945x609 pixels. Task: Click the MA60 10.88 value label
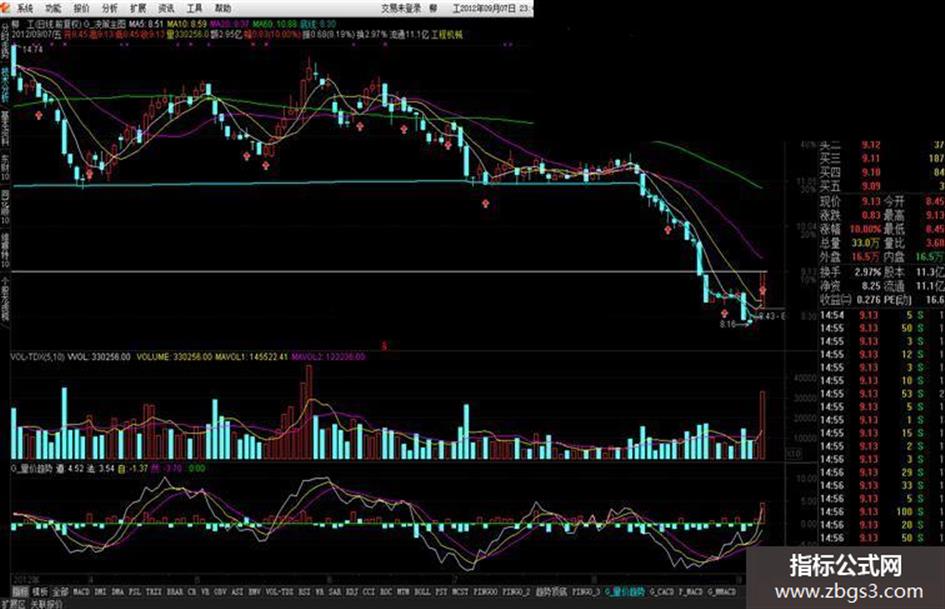pyautogui.click(x=274, y=24)
